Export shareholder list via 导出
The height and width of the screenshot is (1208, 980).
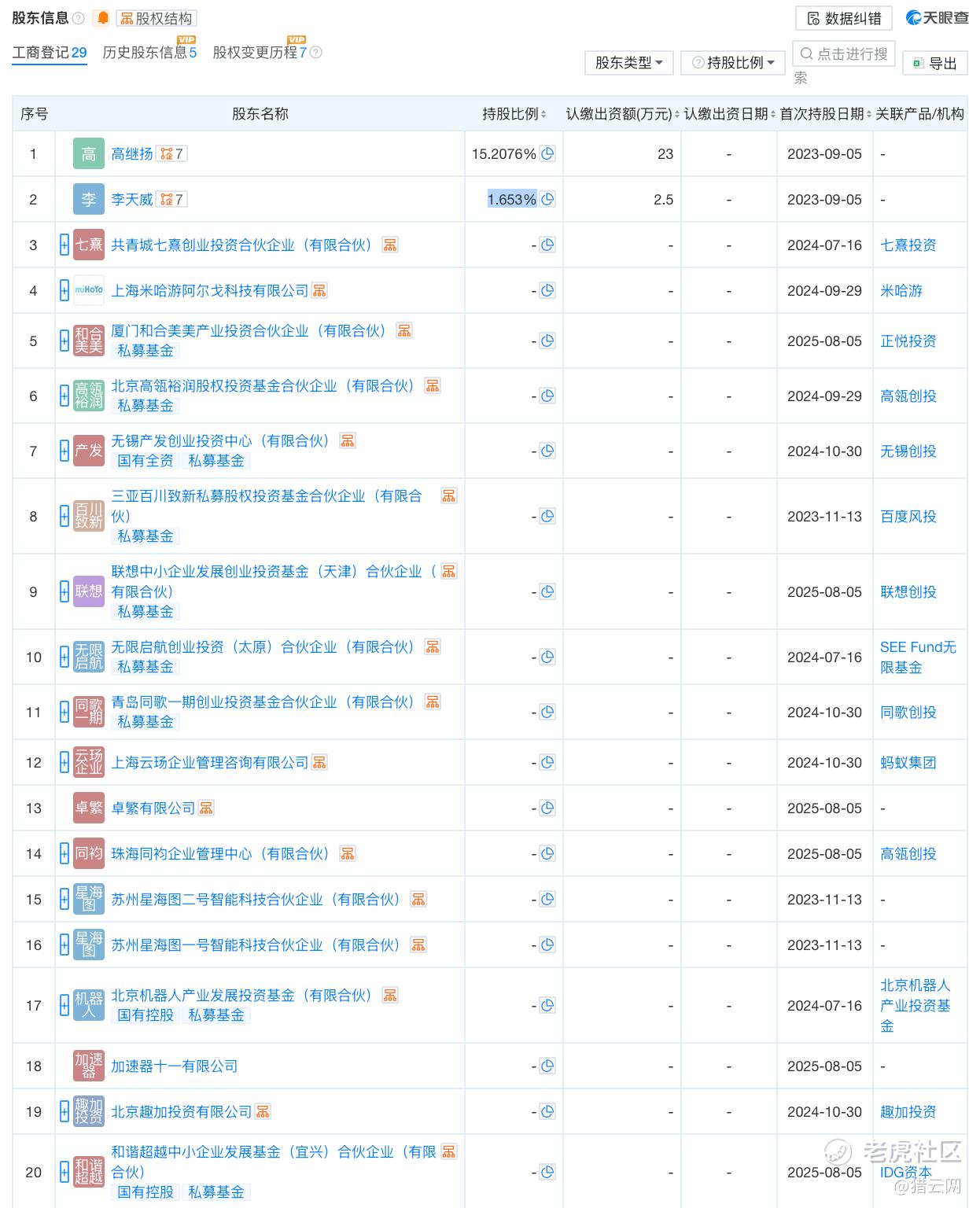[934, 63]
